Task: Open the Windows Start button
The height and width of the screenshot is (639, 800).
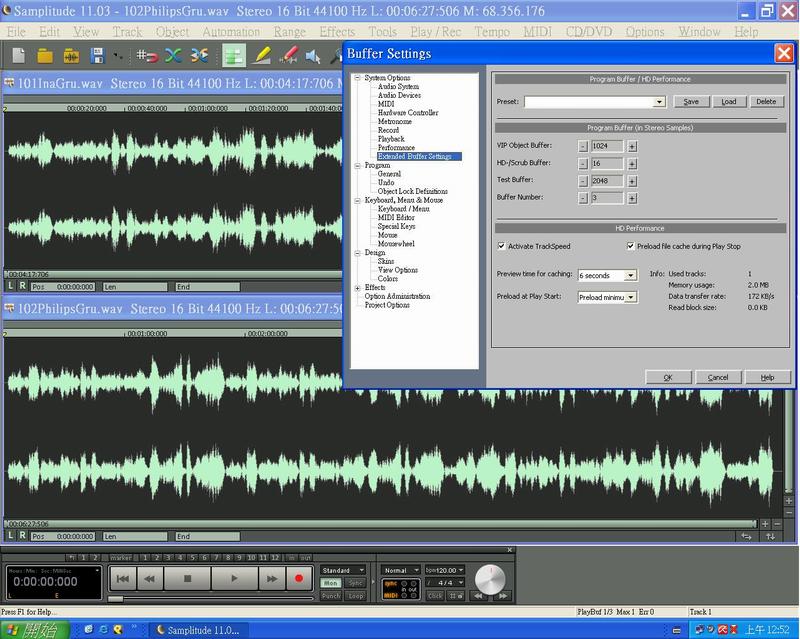Action: [34, 630]
